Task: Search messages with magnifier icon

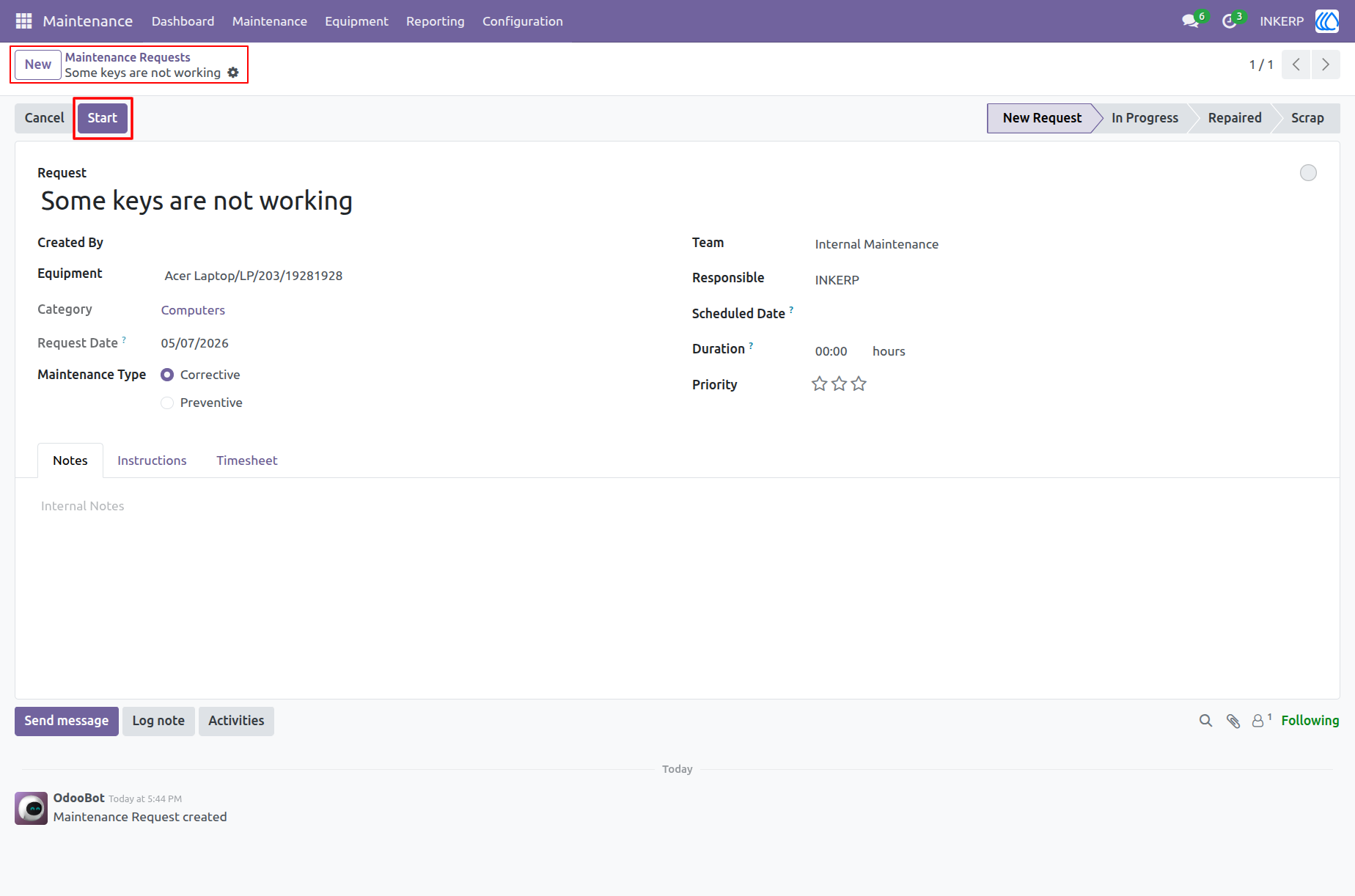Action: [x=1205, y=721]
